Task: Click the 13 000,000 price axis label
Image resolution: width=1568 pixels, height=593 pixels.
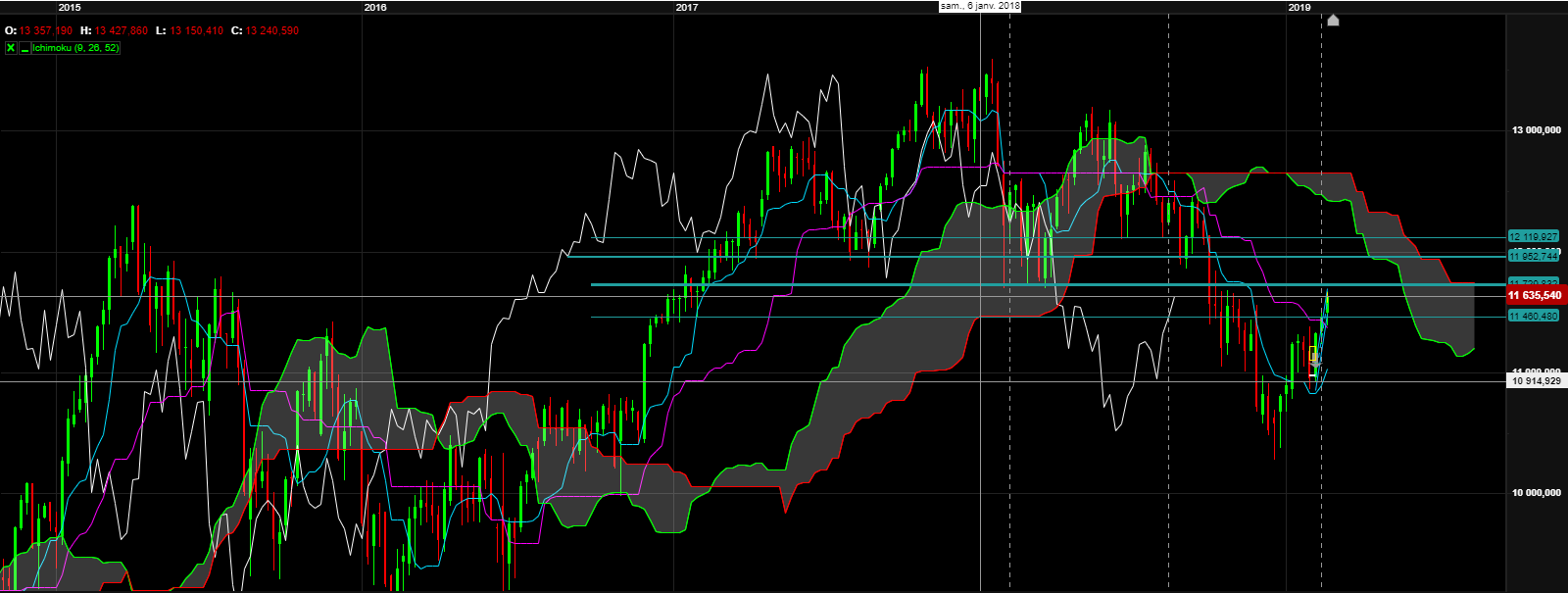Action: [x=1536, y=130]
